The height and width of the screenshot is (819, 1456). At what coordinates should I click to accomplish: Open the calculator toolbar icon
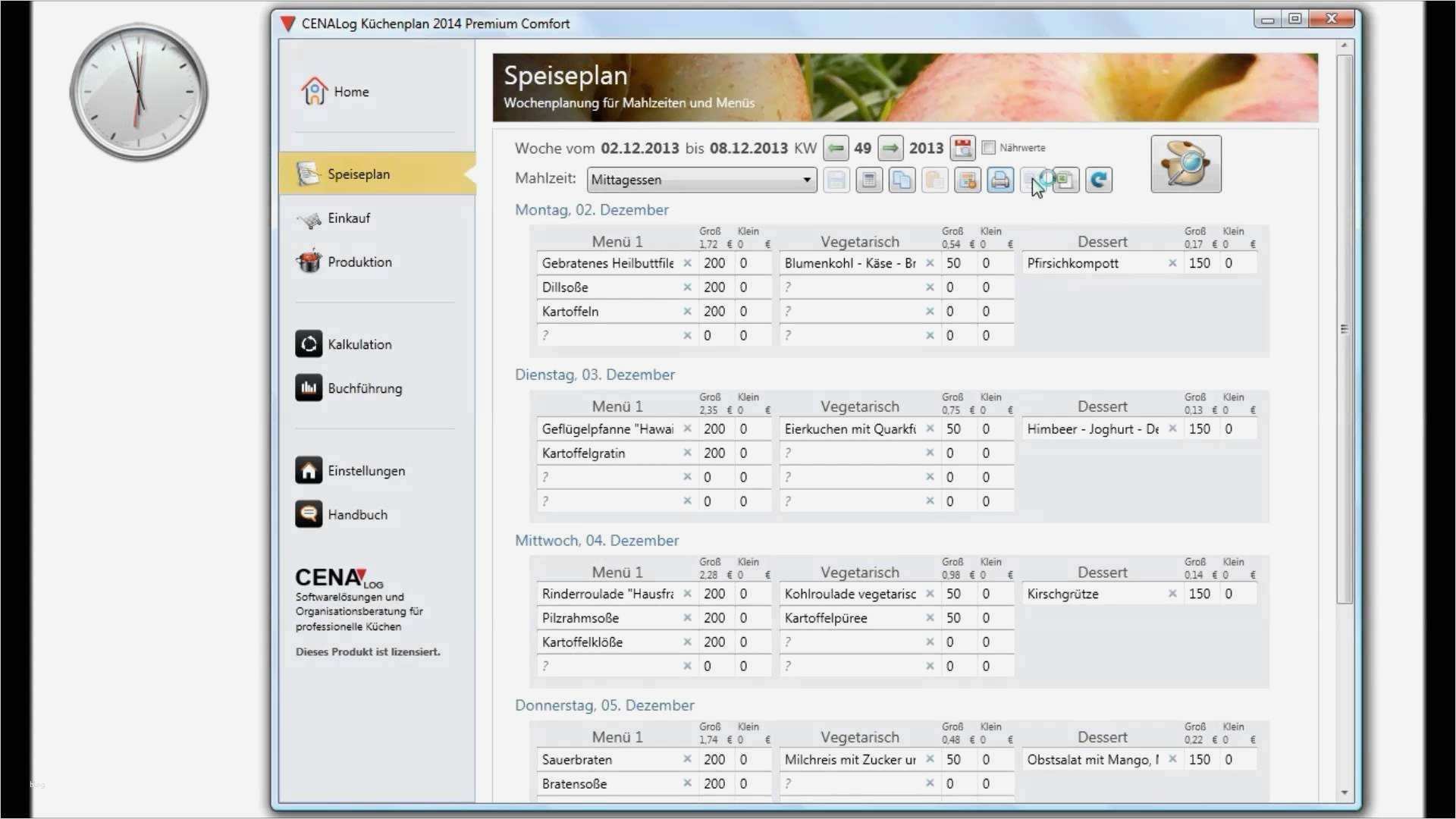tap(869, 180)
